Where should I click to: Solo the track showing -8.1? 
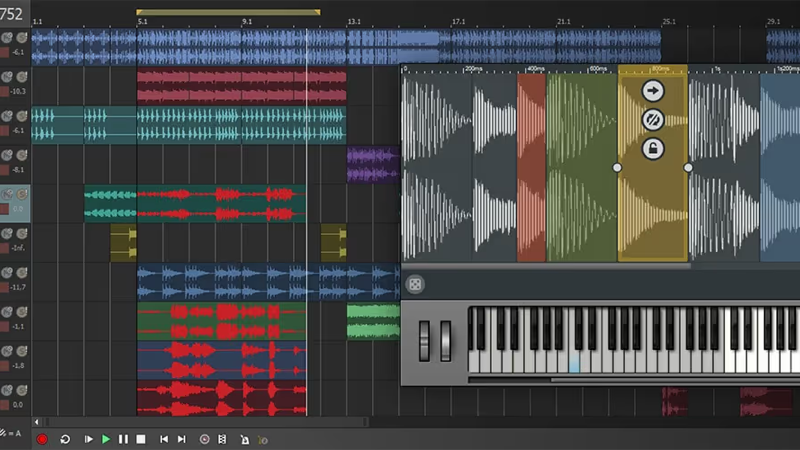tap(21, 155)
